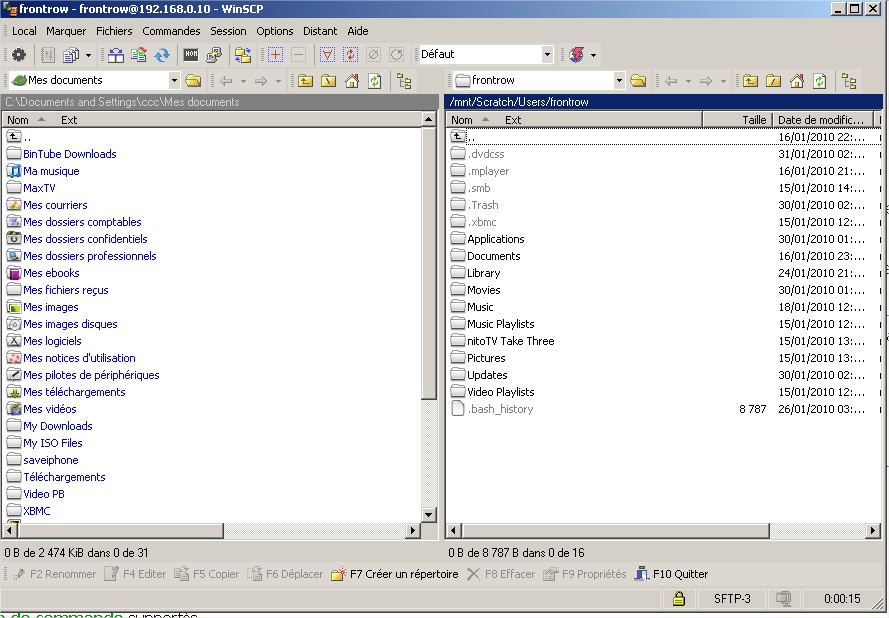Open the Local menu
This screenshot has width=889, height=618.
coord(24,31)
